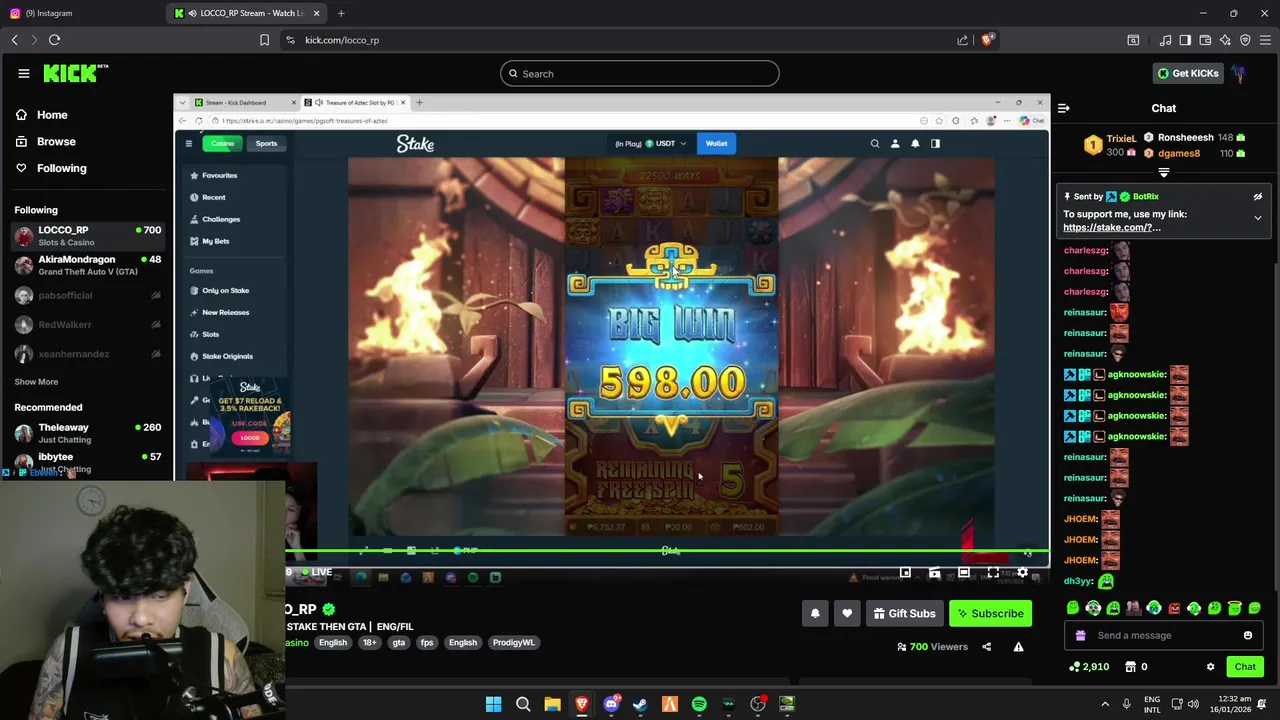Open Brave tab search dropdown

click(1133, 40)
